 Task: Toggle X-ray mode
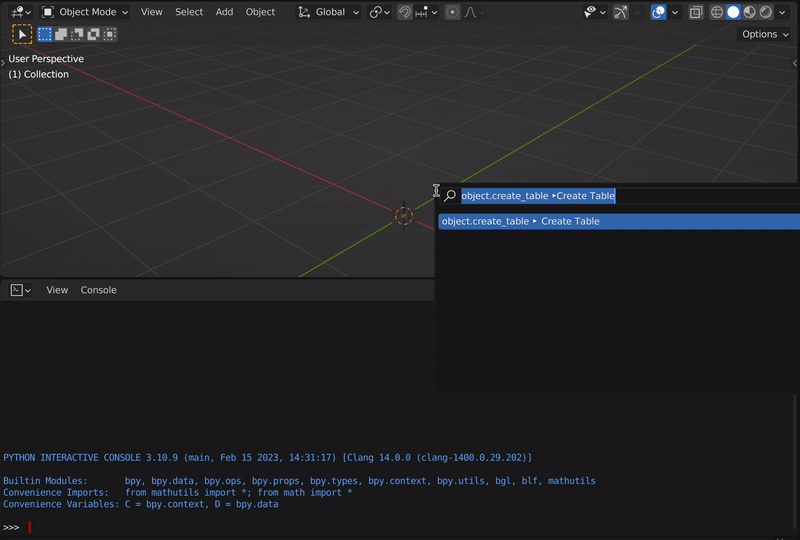(x=695, y=12)
